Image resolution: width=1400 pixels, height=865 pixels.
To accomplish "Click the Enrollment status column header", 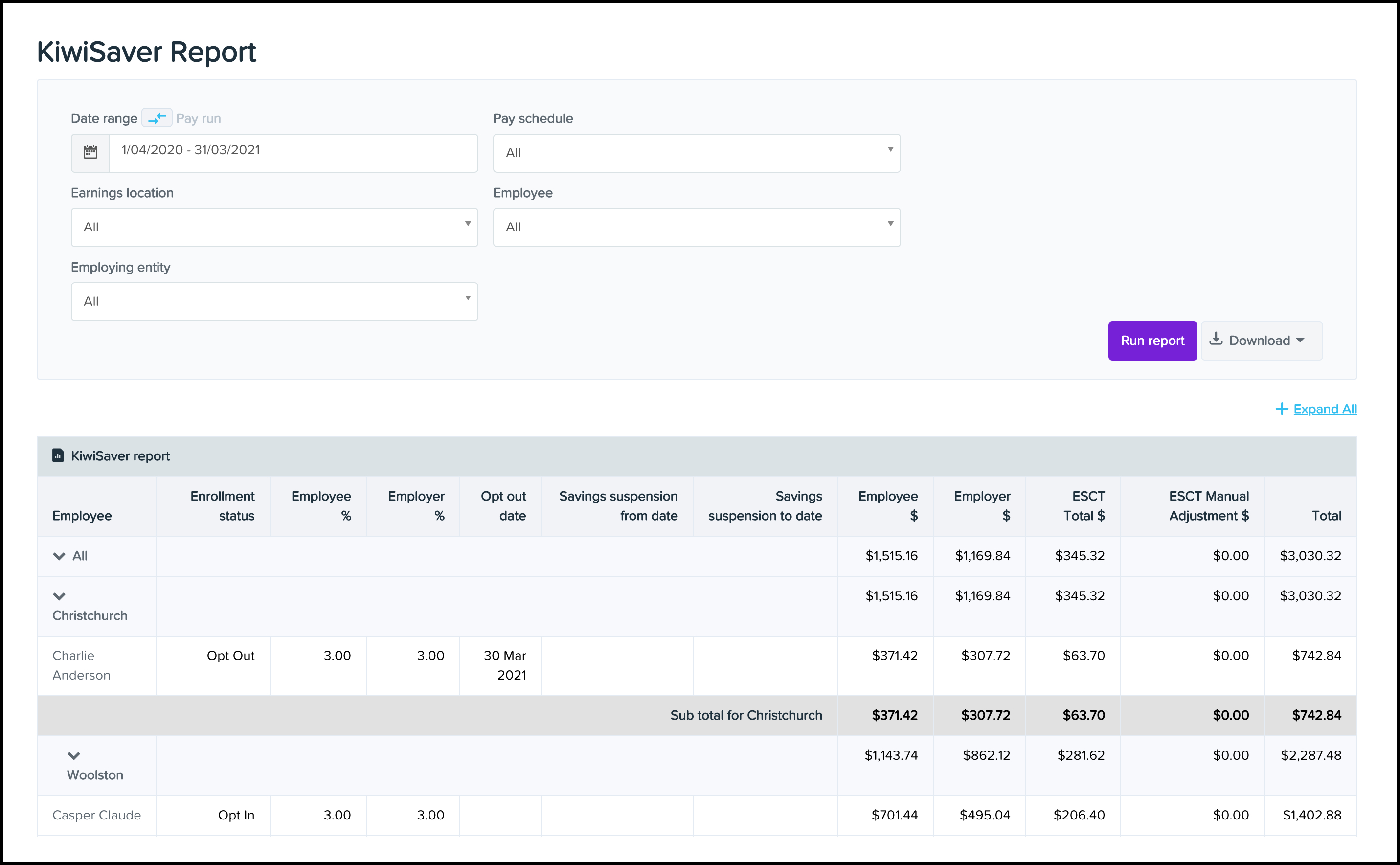I will click(222, 506).
